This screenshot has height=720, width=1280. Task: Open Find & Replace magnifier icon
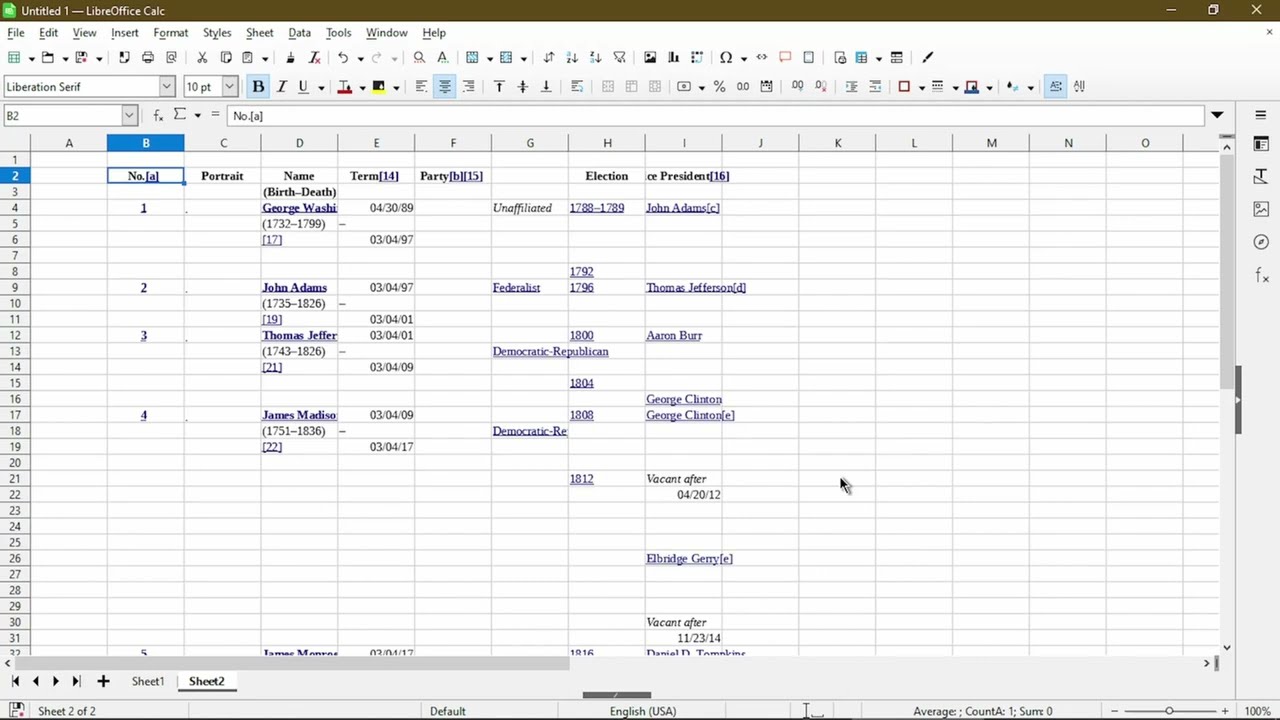tap(419, 57)
